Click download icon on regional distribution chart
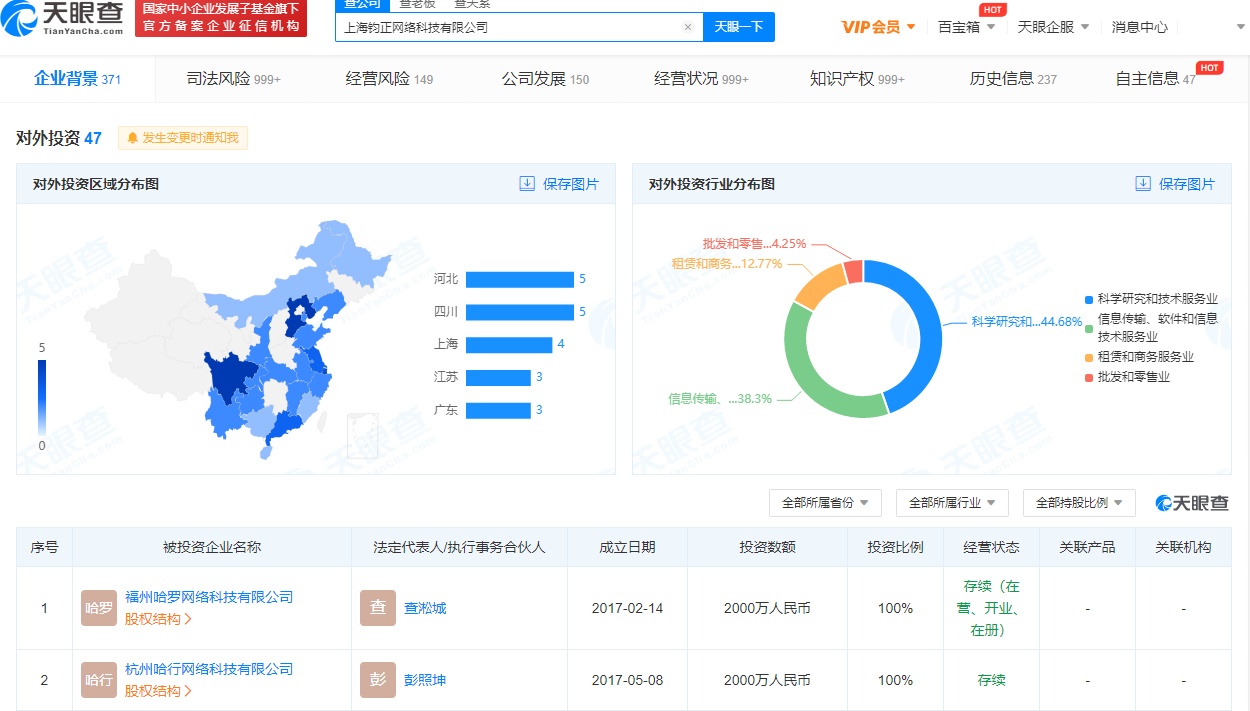 coord(527,184)
